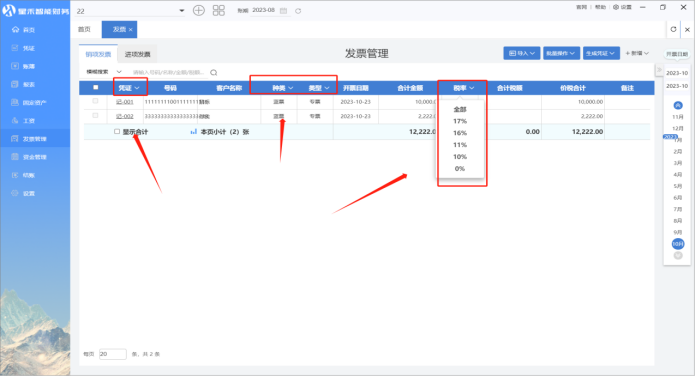Viewport: 695px width, 377px height.
Task: Click the bar chart icon near 本页小计
Action: coord(194,132)
